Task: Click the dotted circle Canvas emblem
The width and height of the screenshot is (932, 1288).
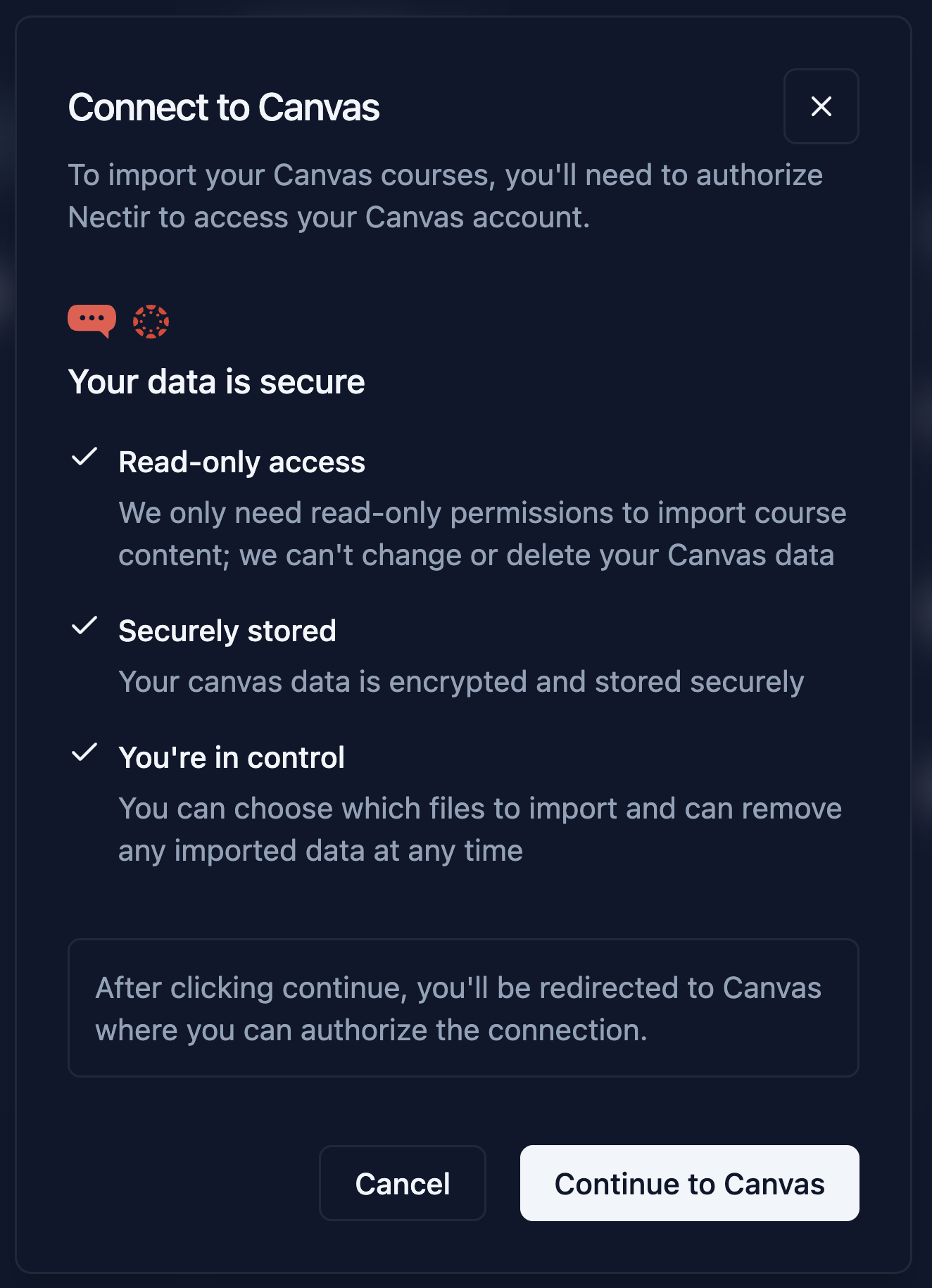Action: pyautogui.click(x=152, y=322)
